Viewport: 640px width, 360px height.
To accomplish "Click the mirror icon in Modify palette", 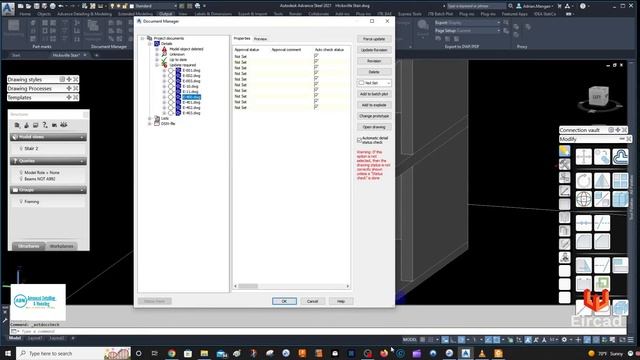I will pyautogui.click(x=602, y=181).
